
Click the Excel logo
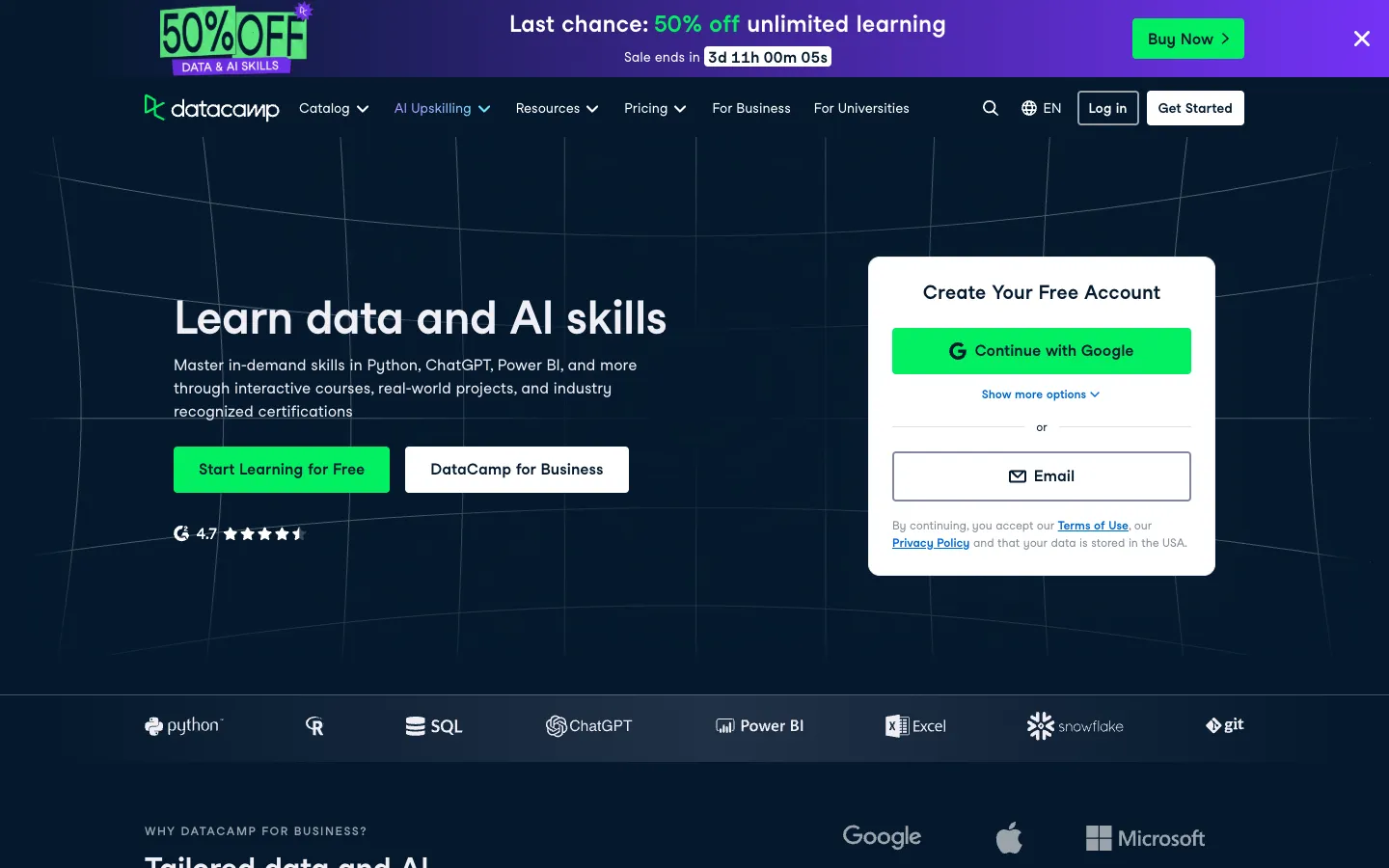[915, 726]
